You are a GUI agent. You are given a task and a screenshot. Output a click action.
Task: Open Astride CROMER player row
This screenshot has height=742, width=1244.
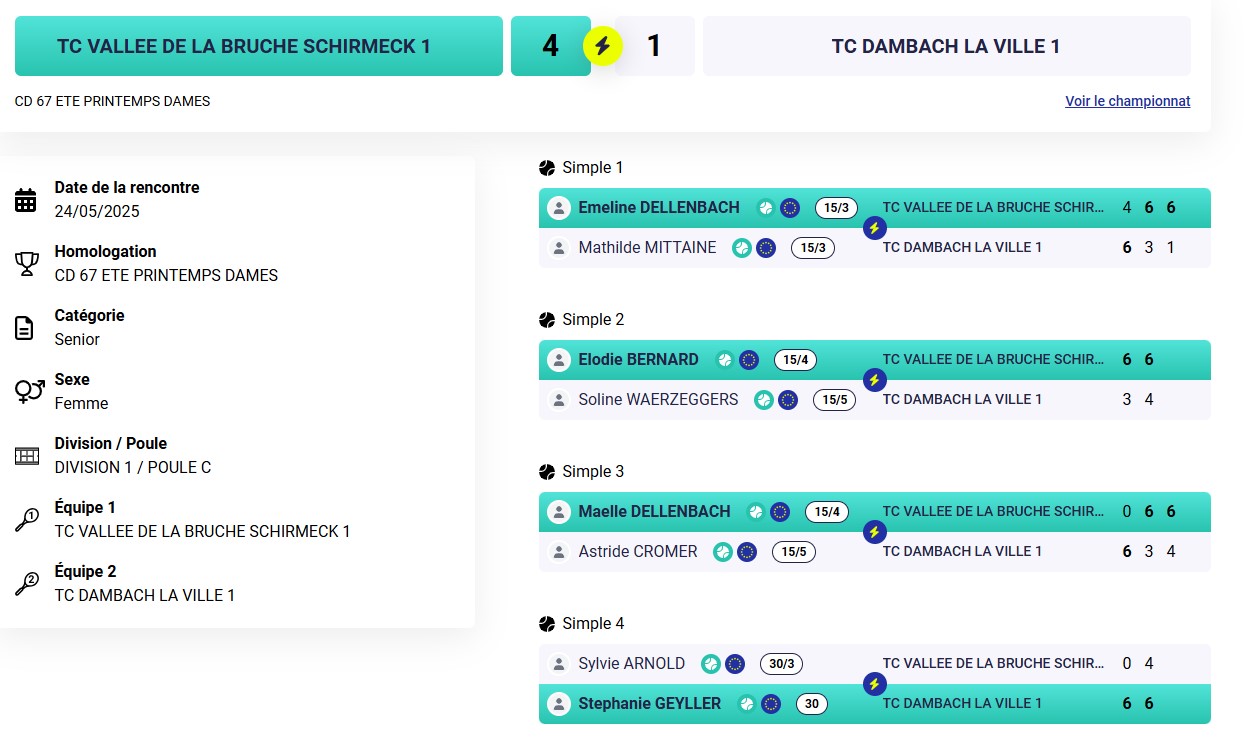(875, 552)
